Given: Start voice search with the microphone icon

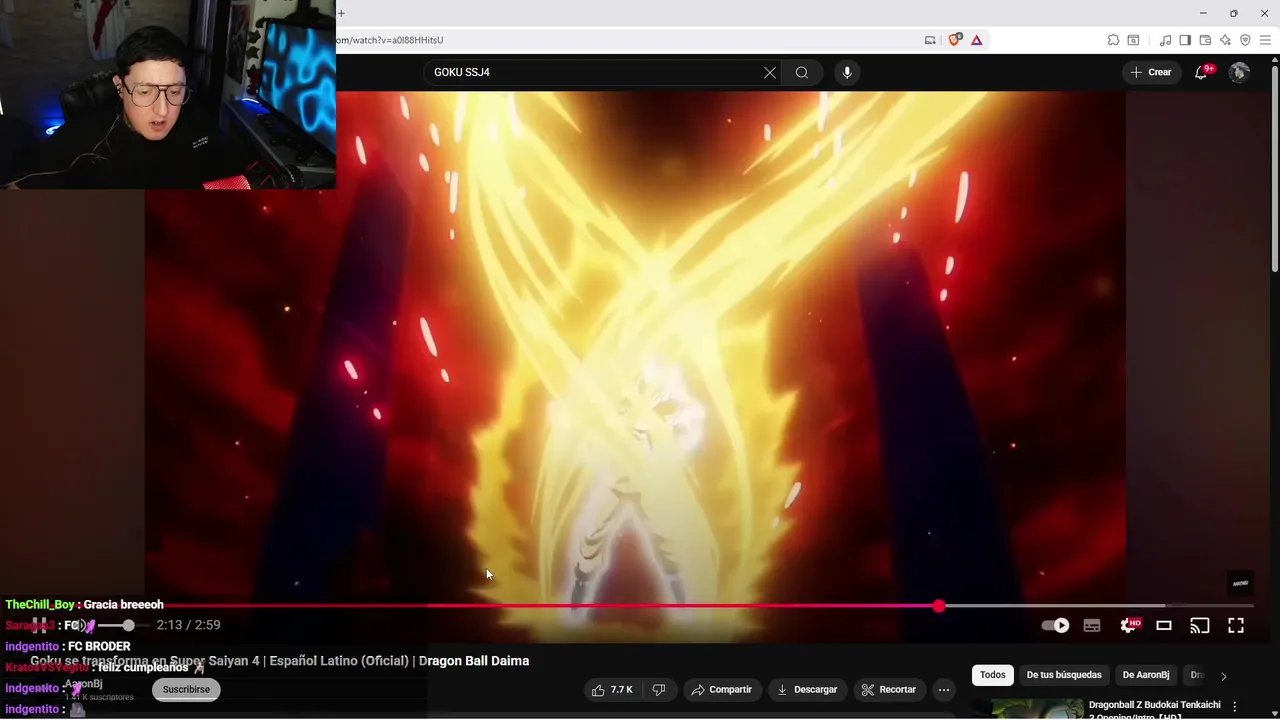Looking at the screenshot, I should (847, 72).
